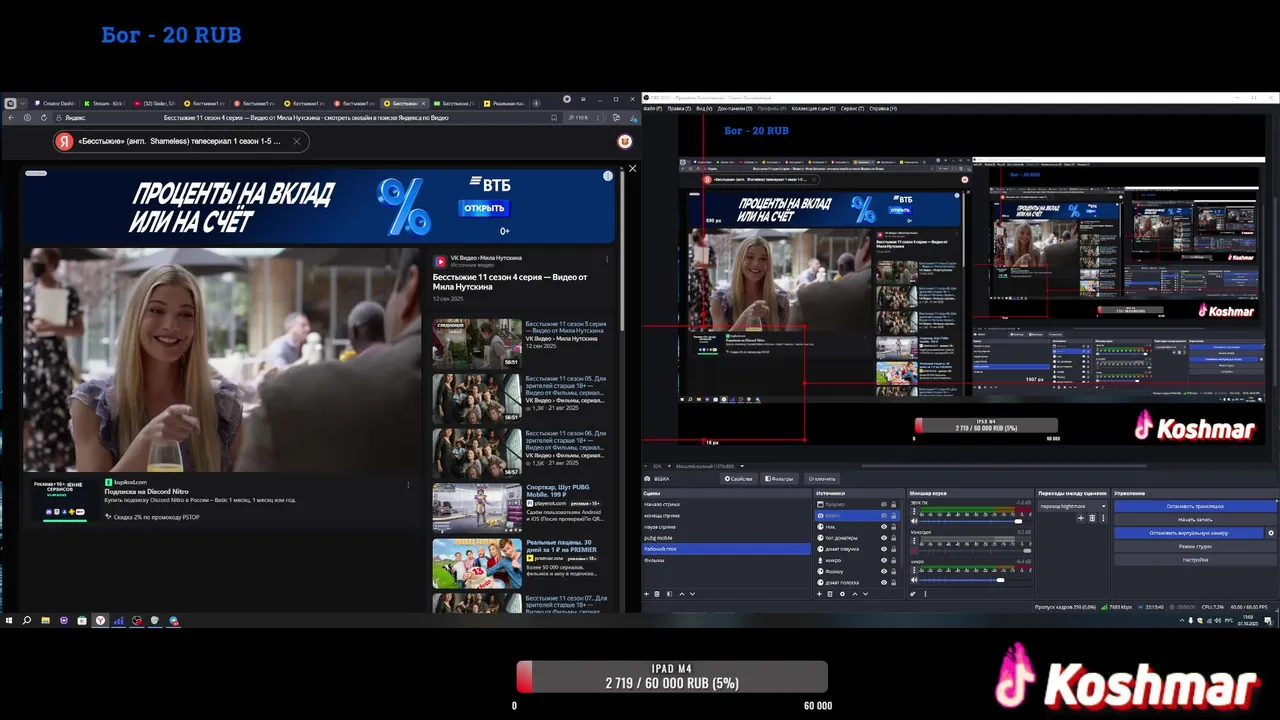
Task: Click Свойства button in source toolbar
Action: coord(738,478)
